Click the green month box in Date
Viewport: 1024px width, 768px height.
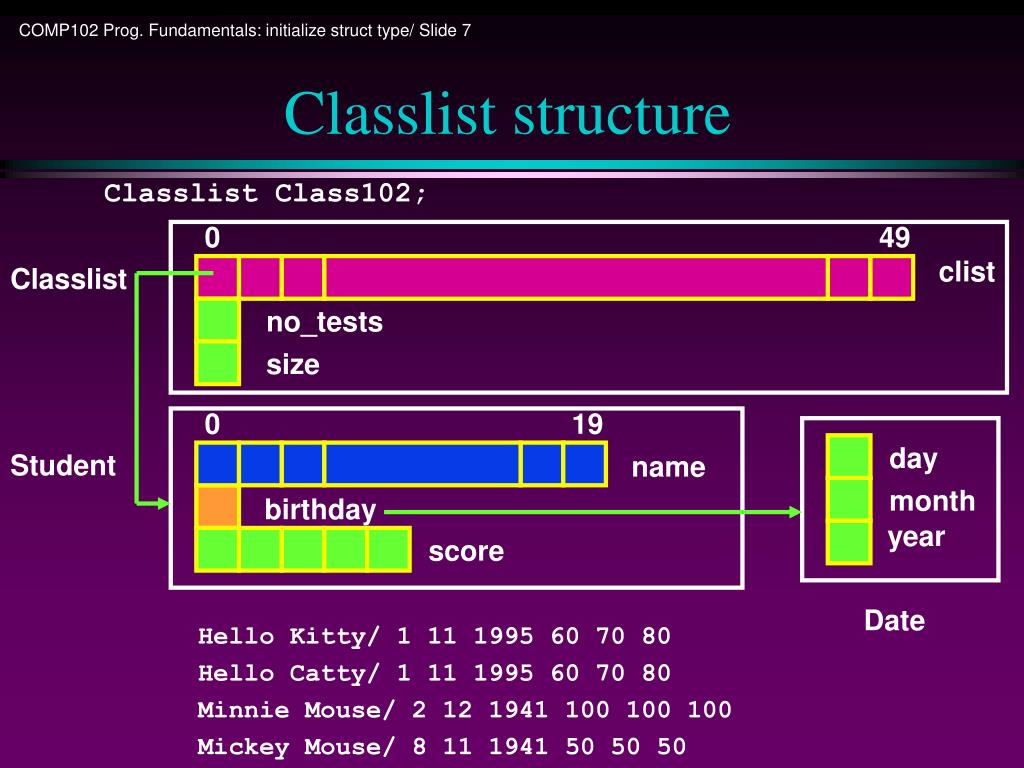[x=848, y=499]
